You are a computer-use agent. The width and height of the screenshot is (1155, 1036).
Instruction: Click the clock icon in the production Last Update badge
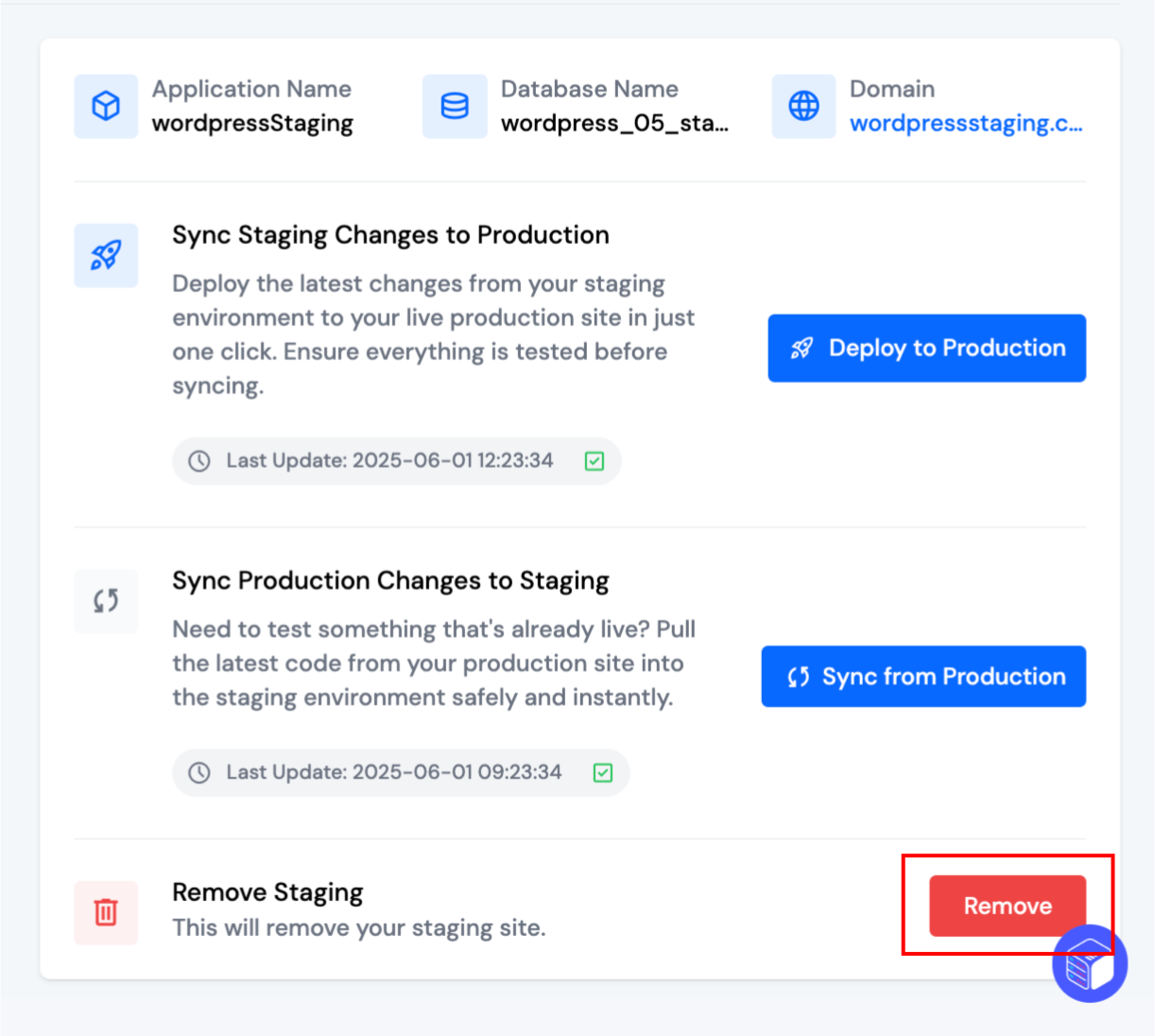pyautogui.click(x=199, y=772)
